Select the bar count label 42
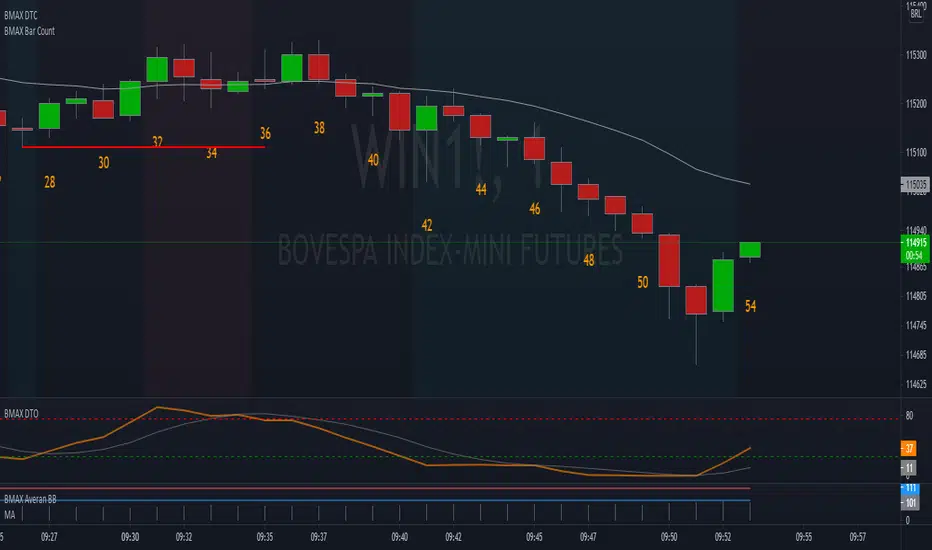This screenshot has height=550, width=932. tap(427, 225)
